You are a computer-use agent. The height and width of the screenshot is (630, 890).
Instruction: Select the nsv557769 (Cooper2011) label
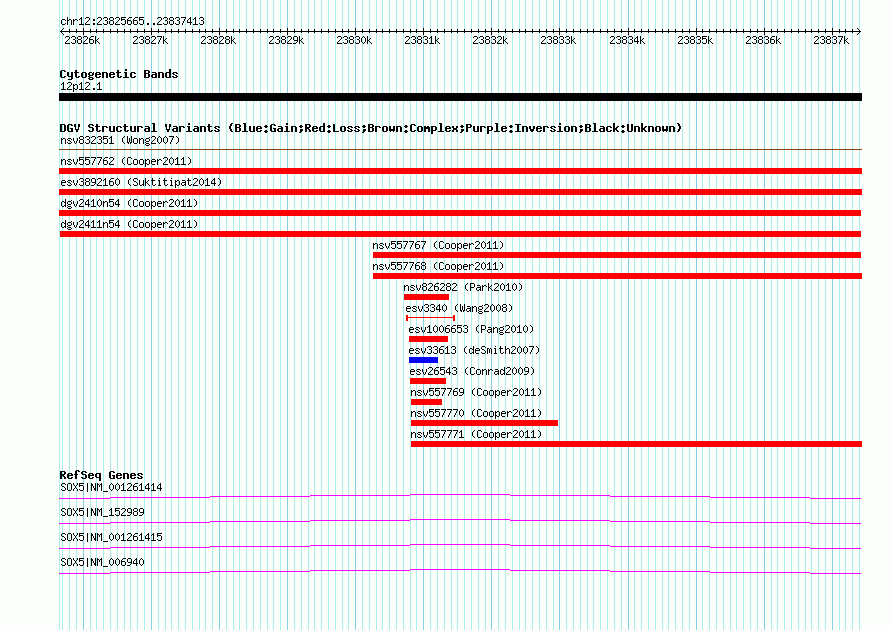pos(476,392)
